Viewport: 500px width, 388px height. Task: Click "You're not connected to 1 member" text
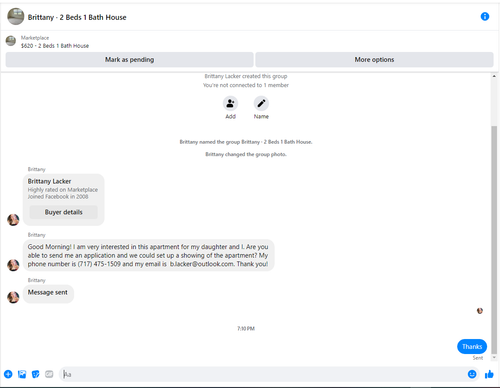[246, 85]
